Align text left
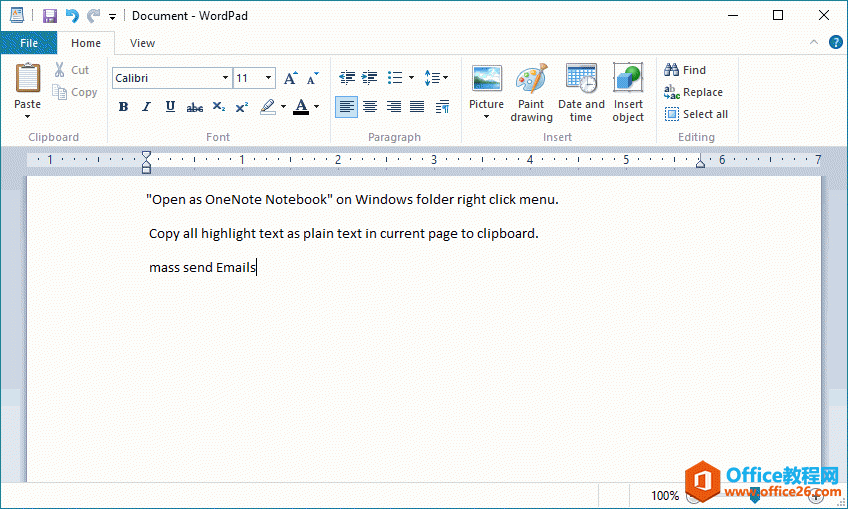This screenshot has height=509, width=848. pos(346,107)
